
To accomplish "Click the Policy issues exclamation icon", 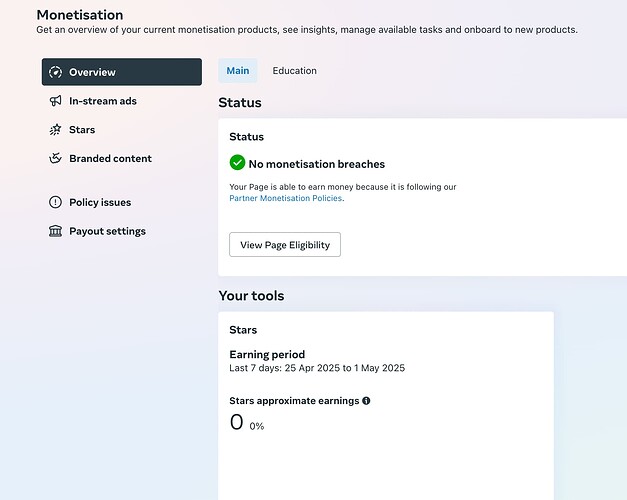I will tap(55, 202).
